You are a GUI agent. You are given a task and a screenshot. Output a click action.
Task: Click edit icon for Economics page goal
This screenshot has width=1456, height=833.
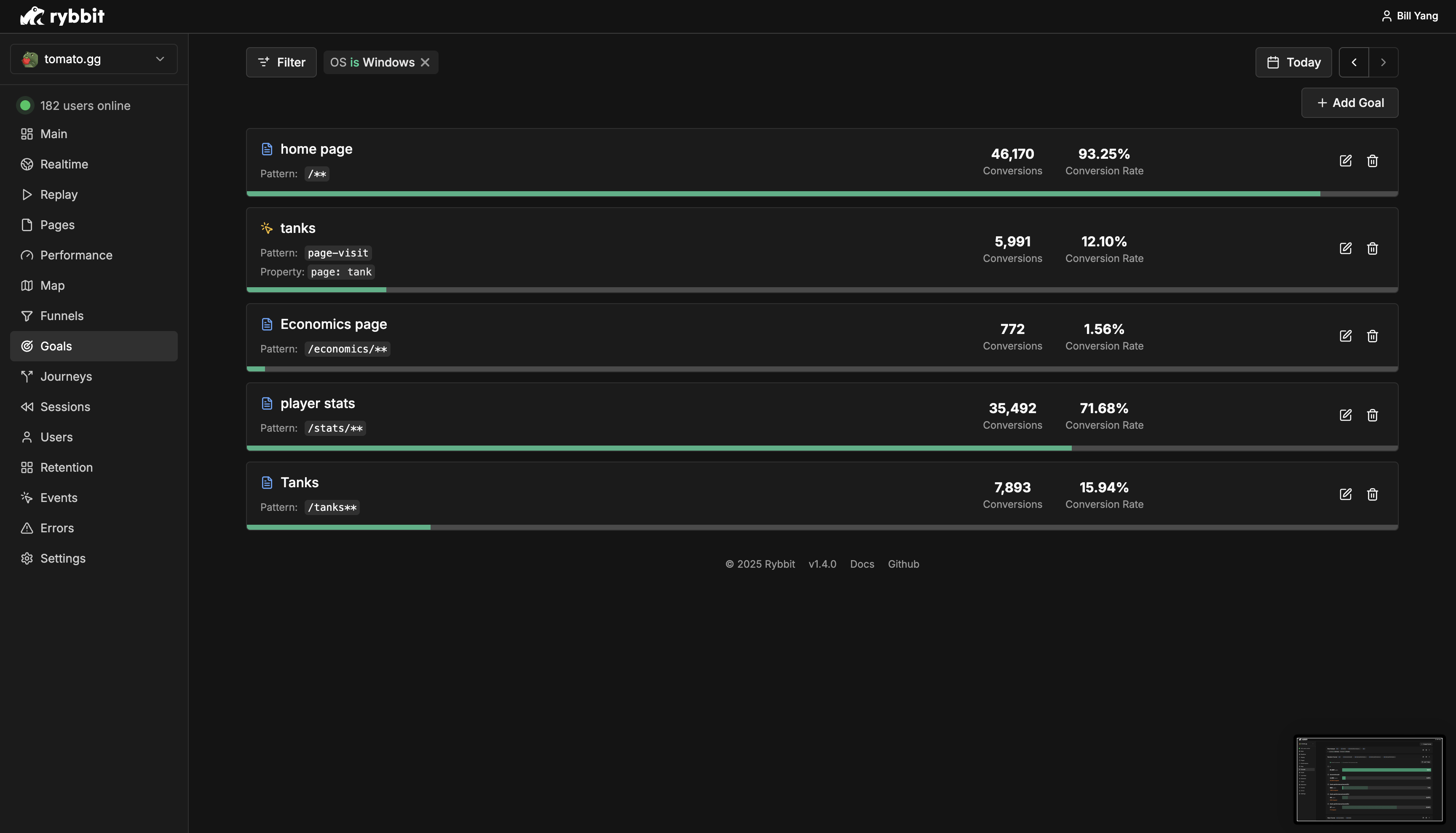pyautogui.click(x=1345, y=336)
